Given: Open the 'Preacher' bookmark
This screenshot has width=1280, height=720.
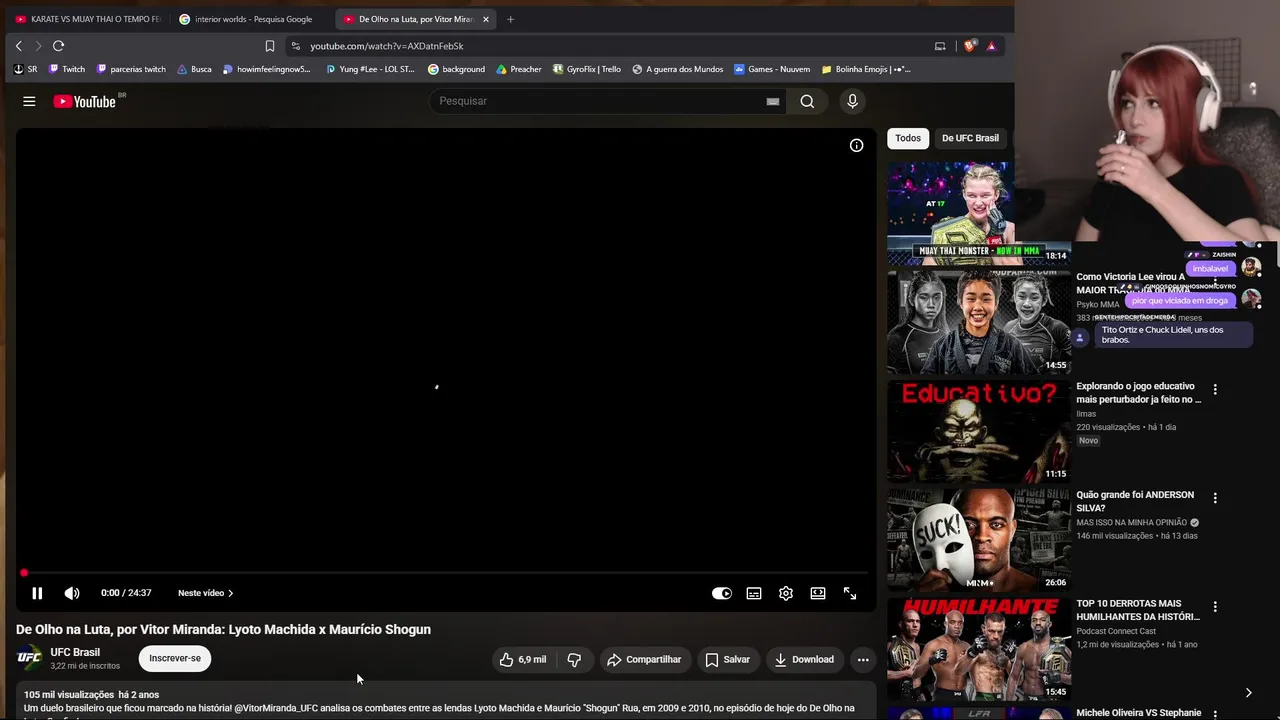Looking at the screenshot, I should pos(518,69).
